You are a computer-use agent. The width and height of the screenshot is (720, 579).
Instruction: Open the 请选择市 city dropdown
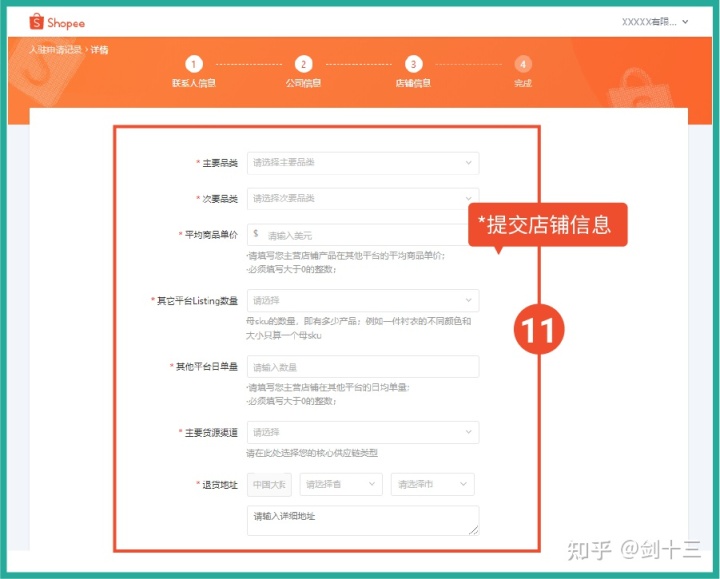(x=432, y=484)
